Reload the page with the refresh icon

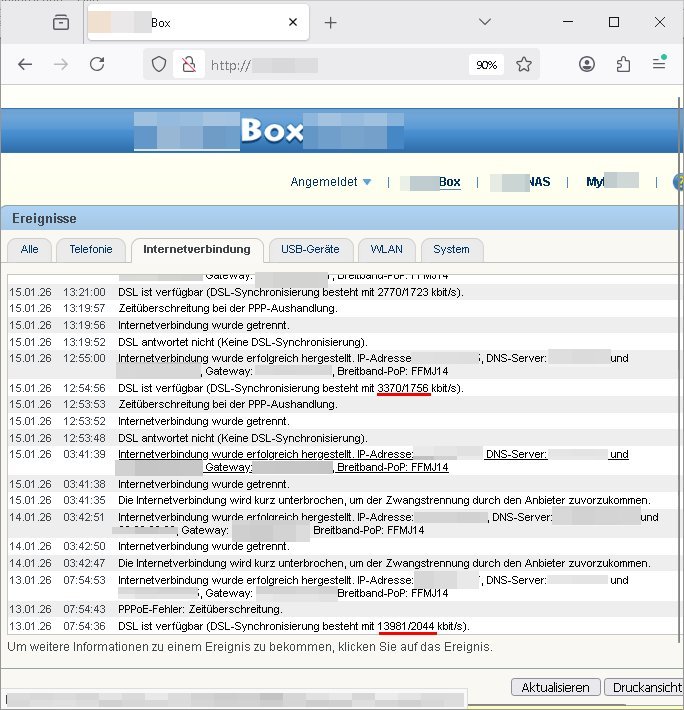(97, 64)
